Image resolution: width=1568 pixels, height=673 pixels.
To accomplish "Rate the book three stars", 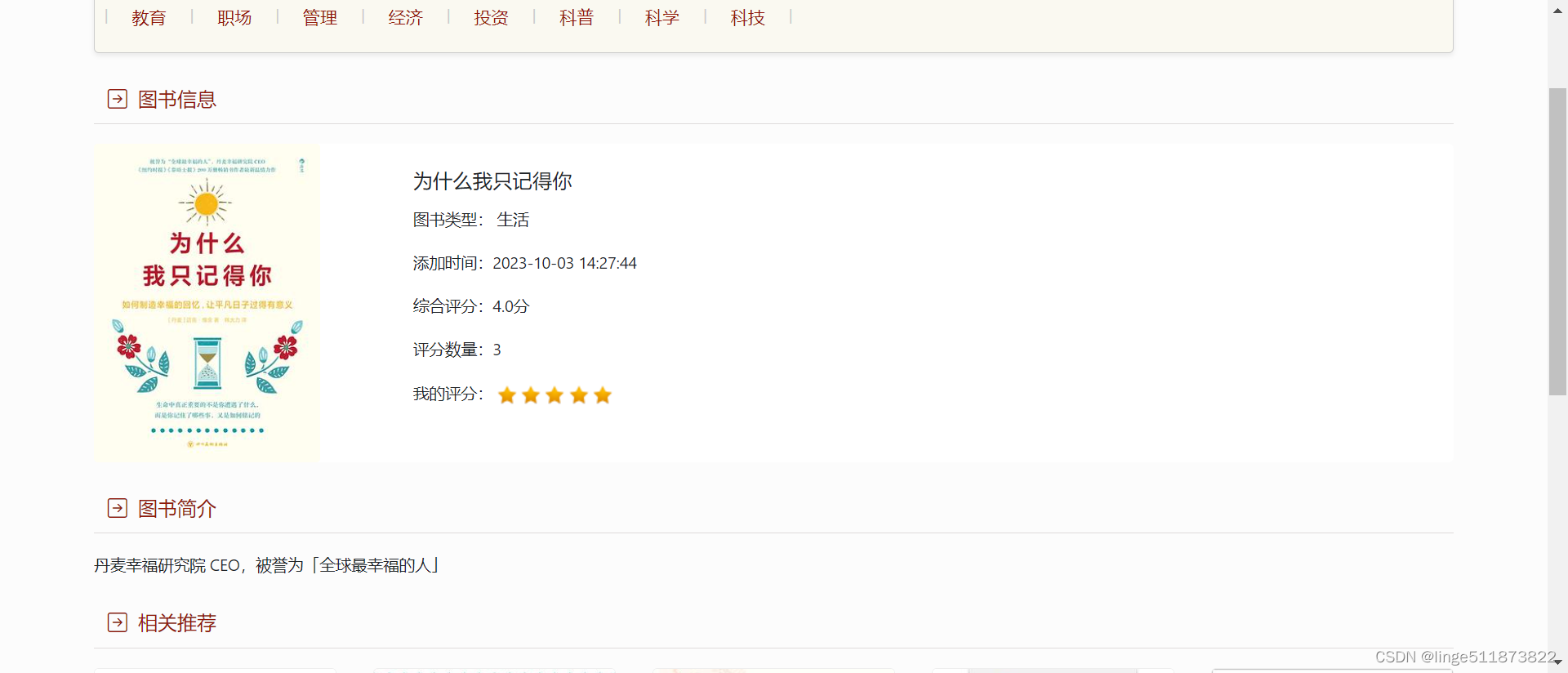I will coord(555,395).
